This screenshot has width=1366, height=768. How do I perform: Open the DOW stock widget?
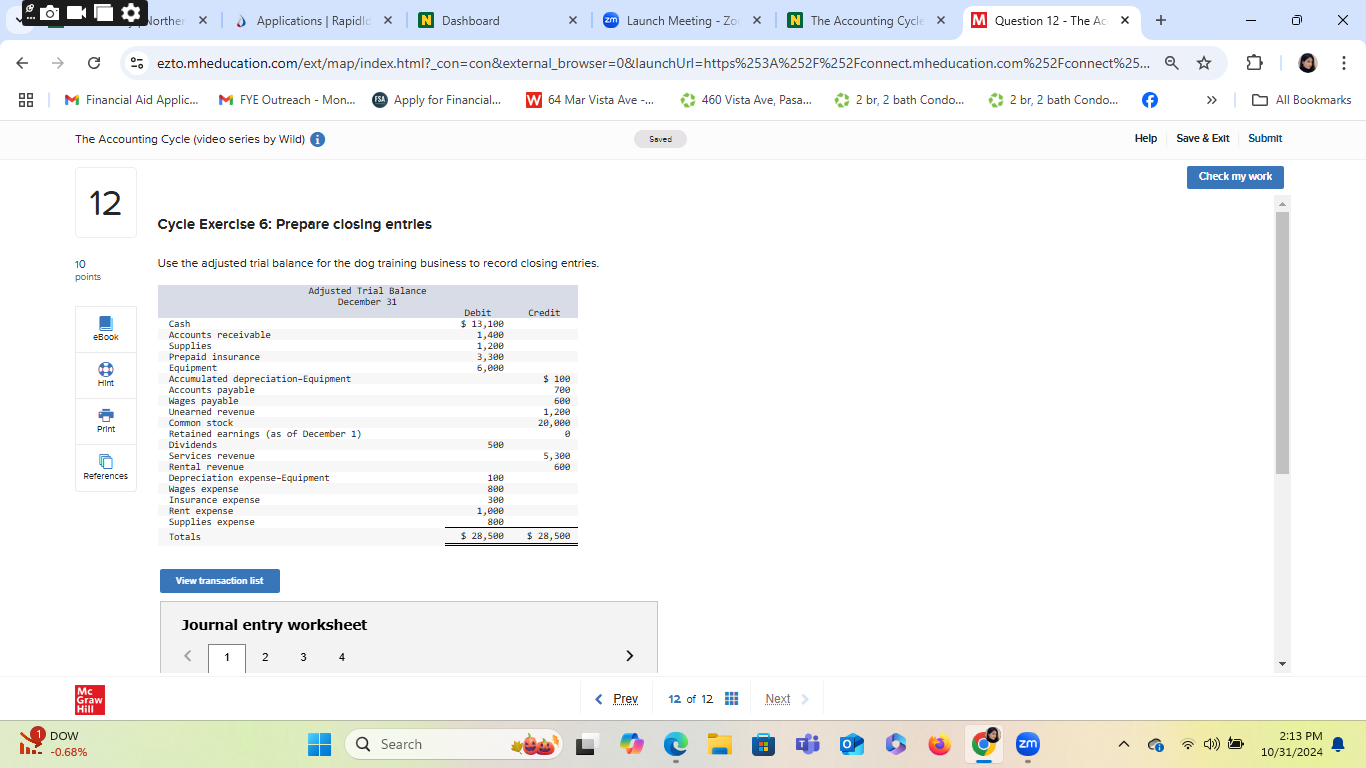point(55,744)
